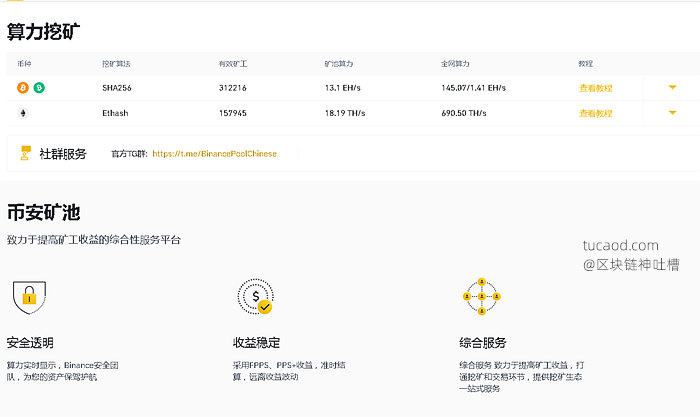Viewport: 700px width, 420px height.
Task: Click the 币种 column header
Action: click(x=24, y=64)
